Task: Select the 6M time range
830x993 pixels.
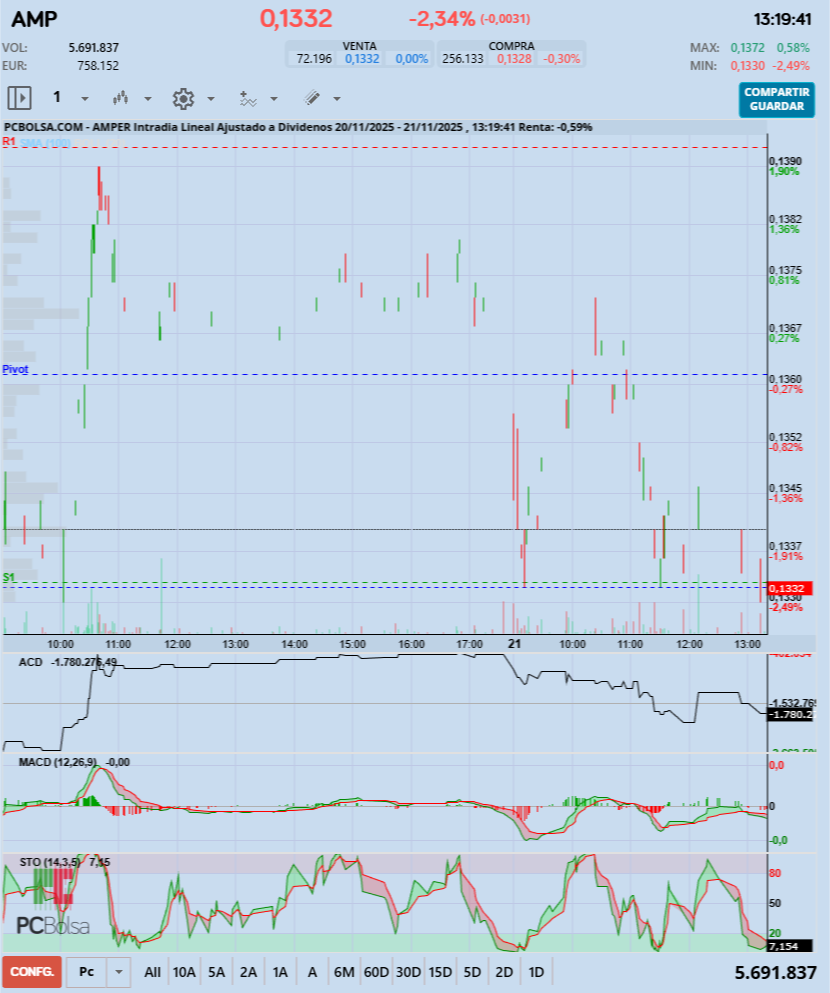Action: tap(344, 971)
